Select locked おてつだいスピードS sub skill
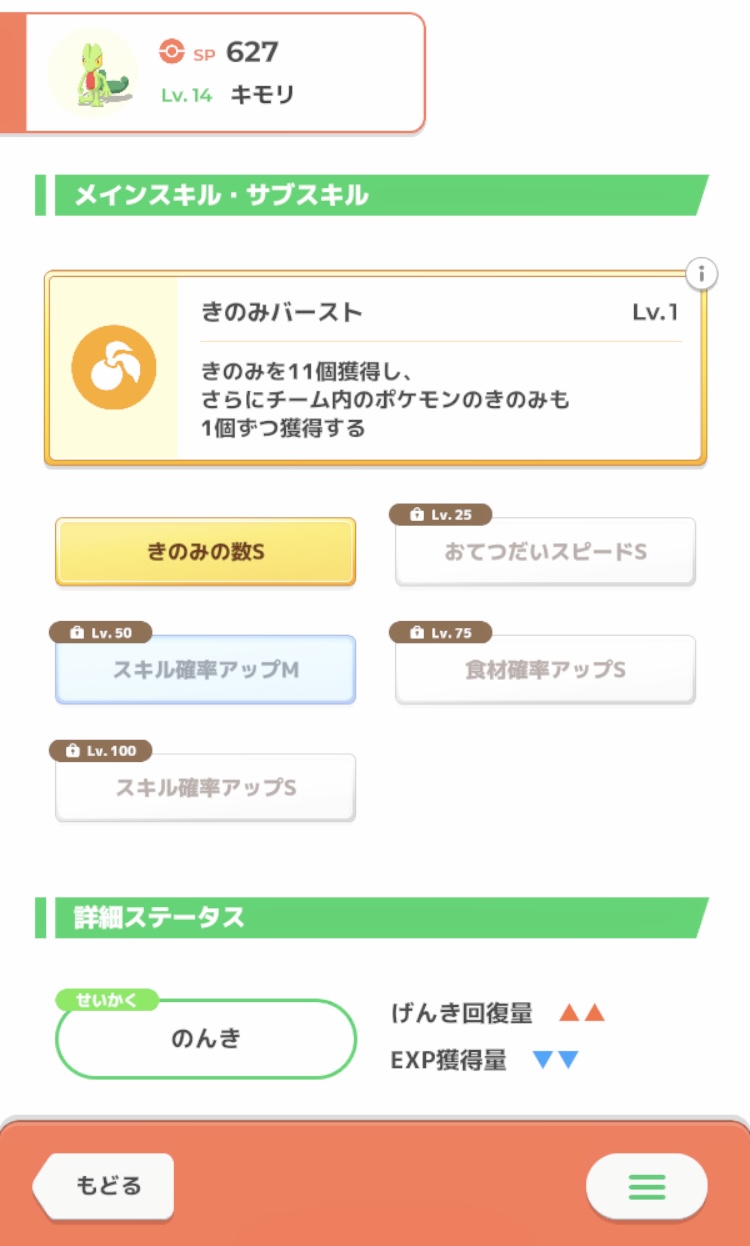The width and height of the screenshot is (750, 1246). tap(545, 552)
